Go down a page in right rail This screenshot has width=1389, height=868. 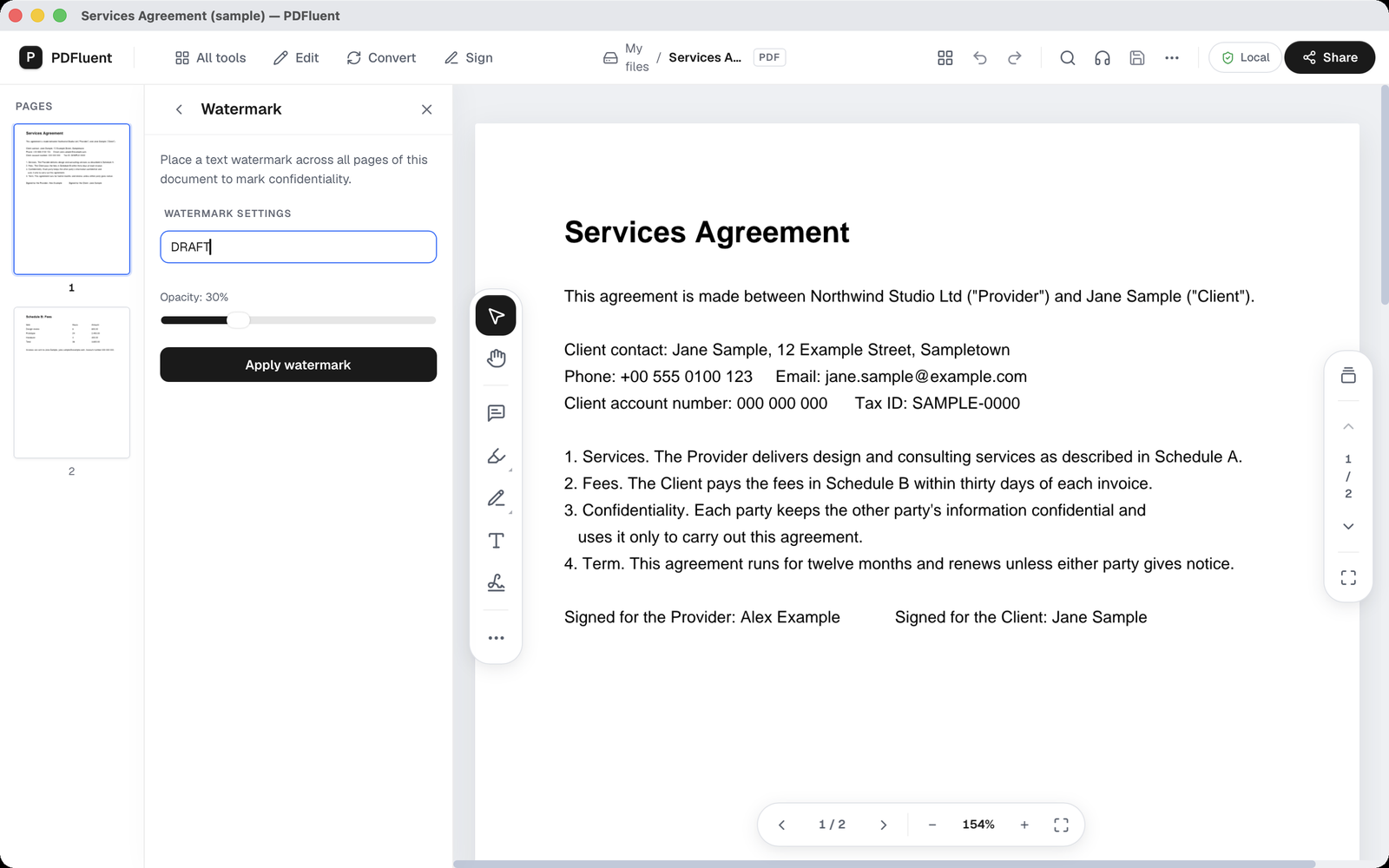click(1348, 526)
